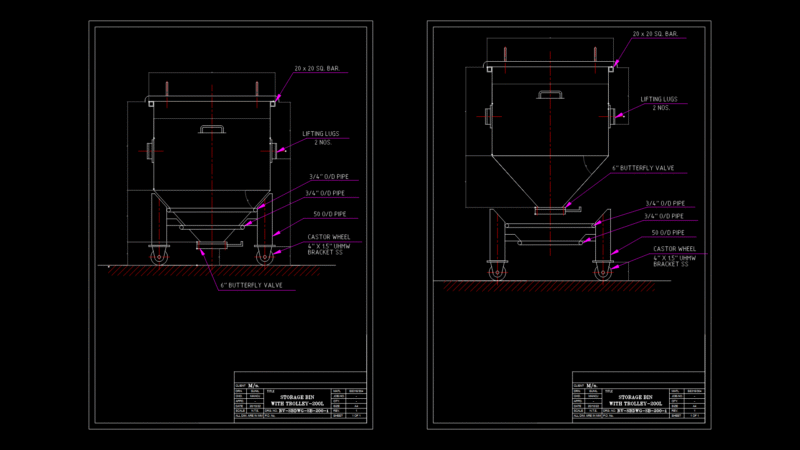The width and height of the screenshot is (800, 450).
Task: Select the butterfly valve flange at left hopper bottom
Action: pyautogui.click(x=212, y=245)
